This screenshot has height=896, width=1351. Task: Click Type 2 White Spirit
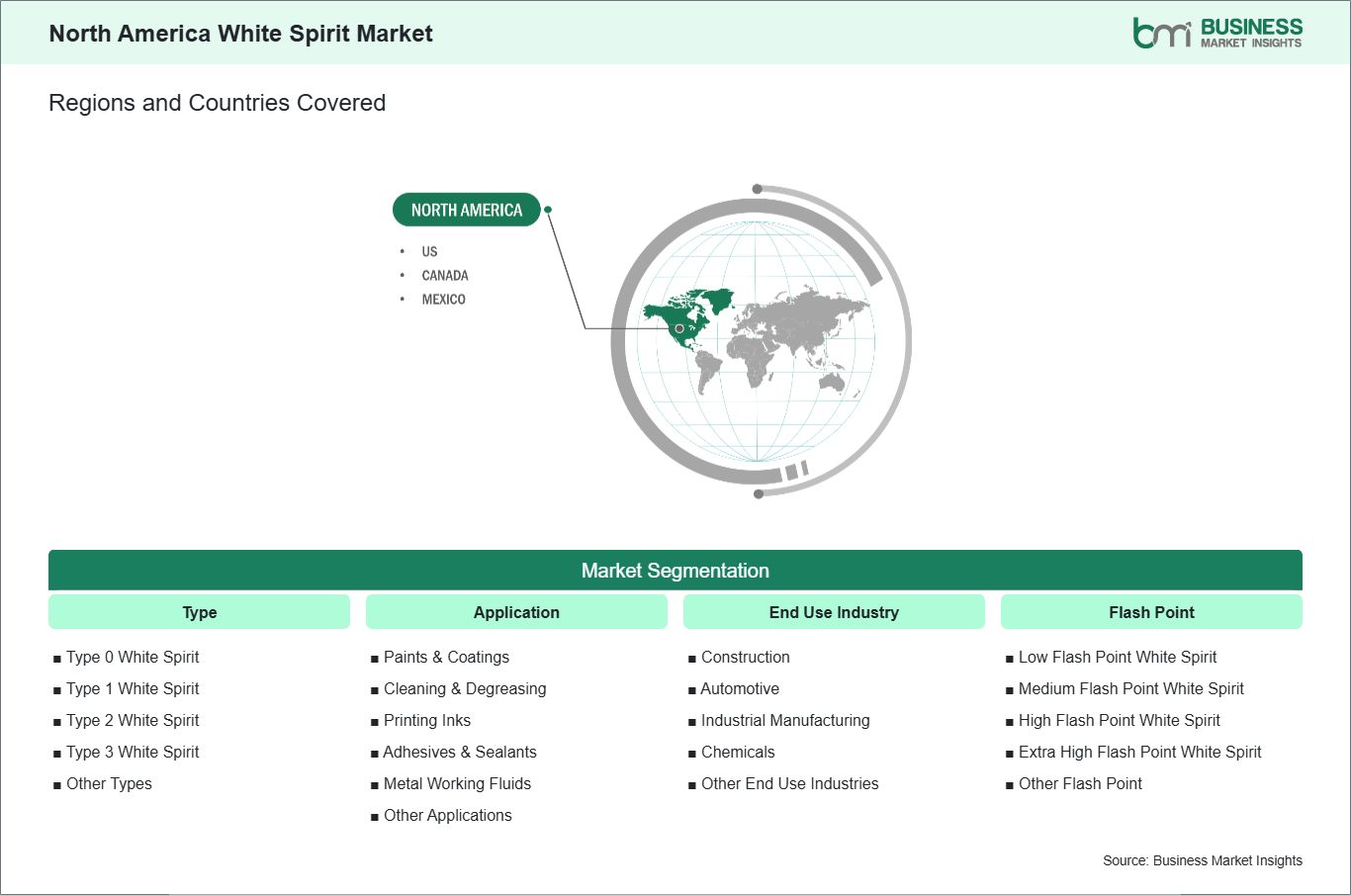click(x=133, y=720)
